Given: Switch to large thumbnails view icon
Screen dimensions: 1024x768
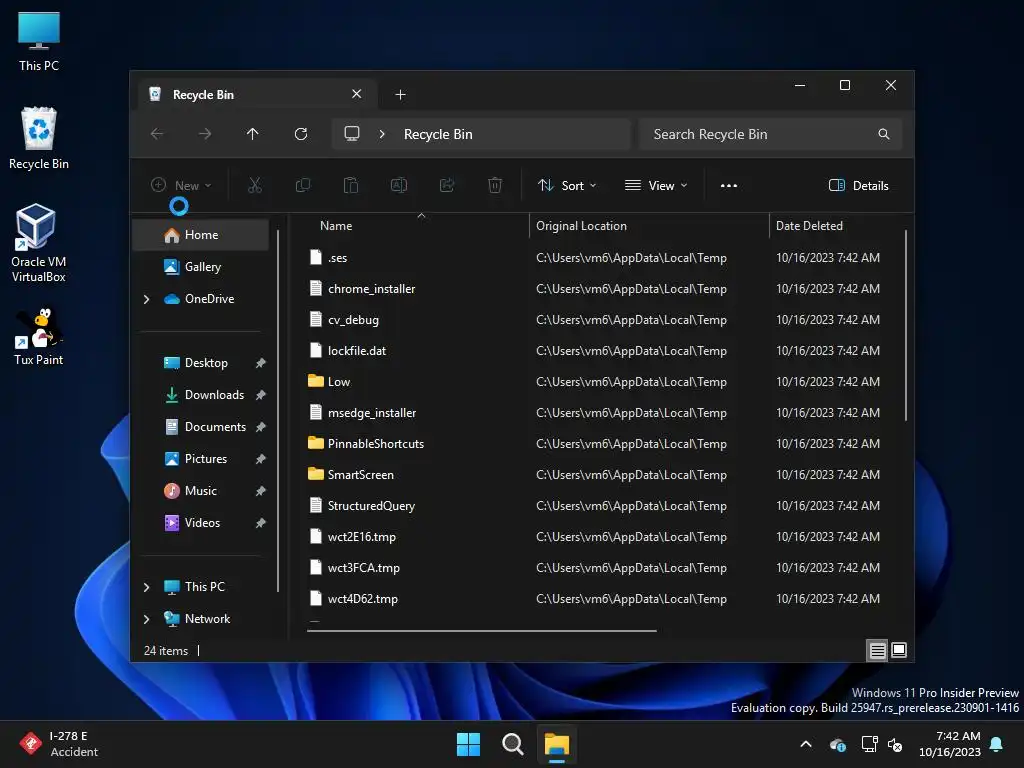Looking at the screenshot, I should [x=899, y=650].
